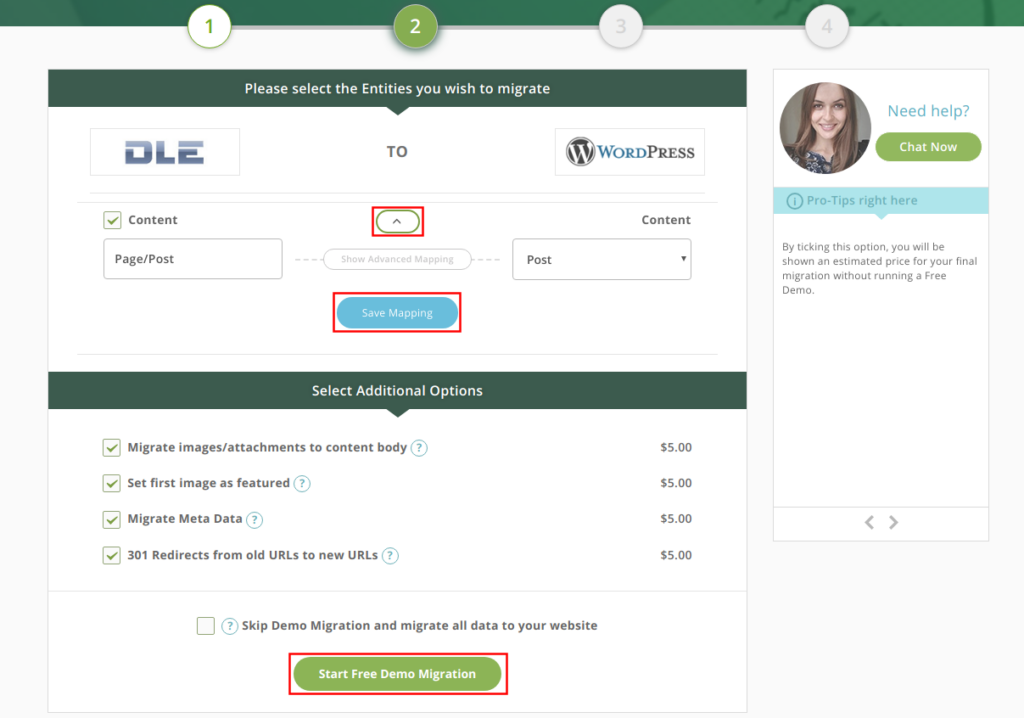This screenshot has width=1024, height=718.
Task: Go to wizard step 1
Action: click(x=209, y=26)
